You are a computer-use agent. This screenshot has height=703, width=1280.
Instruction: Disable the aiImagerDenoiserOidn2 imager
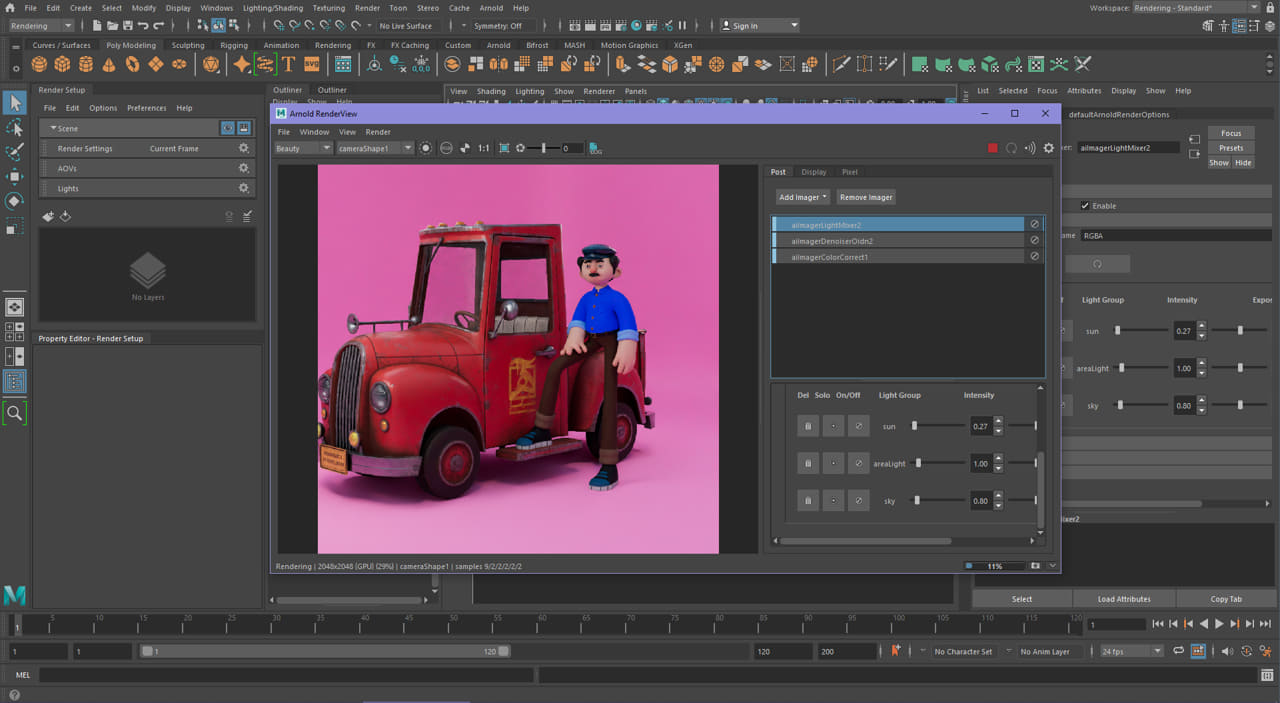click(1034, 240)
